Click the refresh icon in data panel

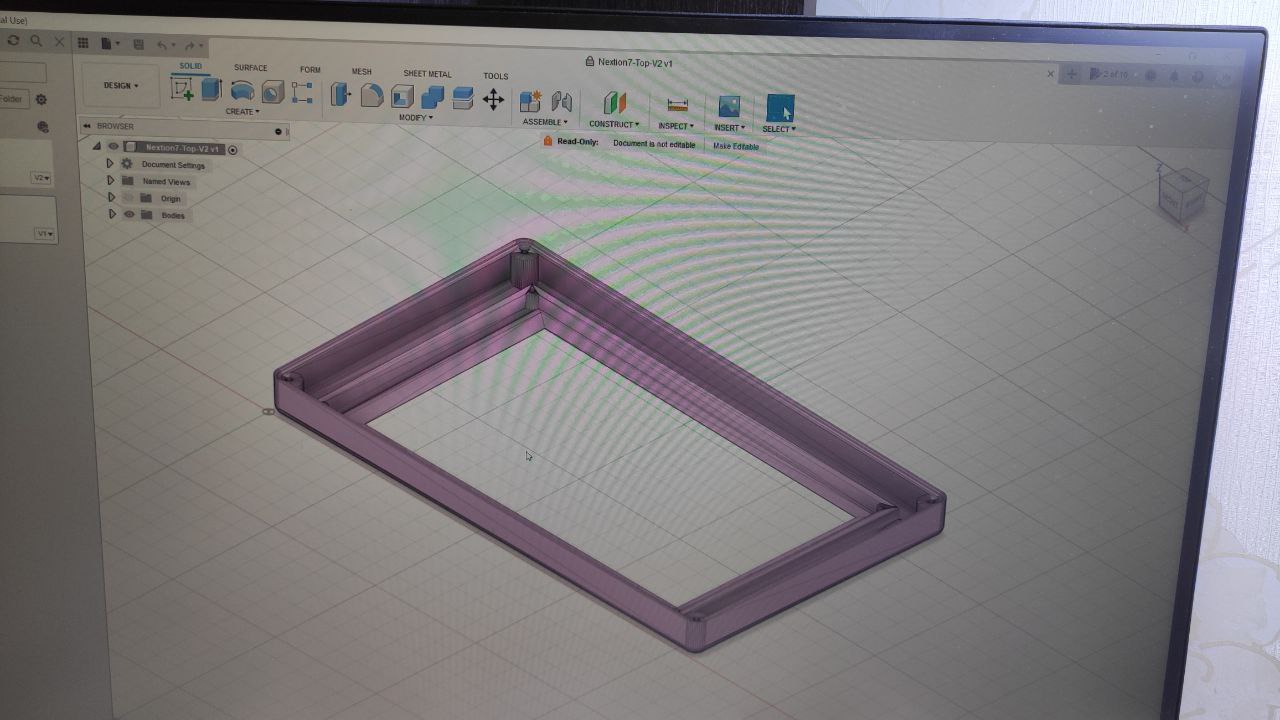coord(13,41)
